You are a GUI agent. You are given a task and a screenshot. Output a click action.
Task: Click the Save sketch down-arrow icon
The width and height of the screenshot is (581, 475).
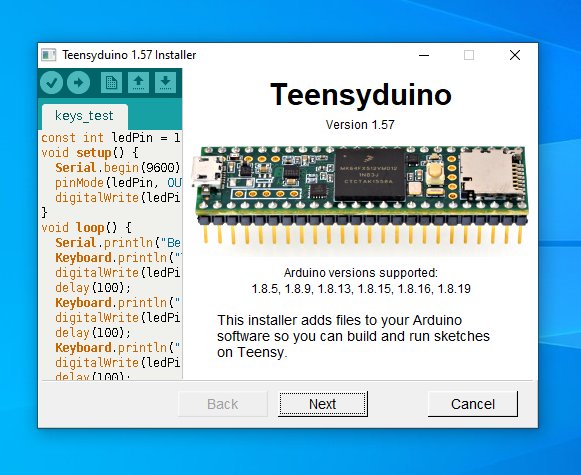click(165, 82)
